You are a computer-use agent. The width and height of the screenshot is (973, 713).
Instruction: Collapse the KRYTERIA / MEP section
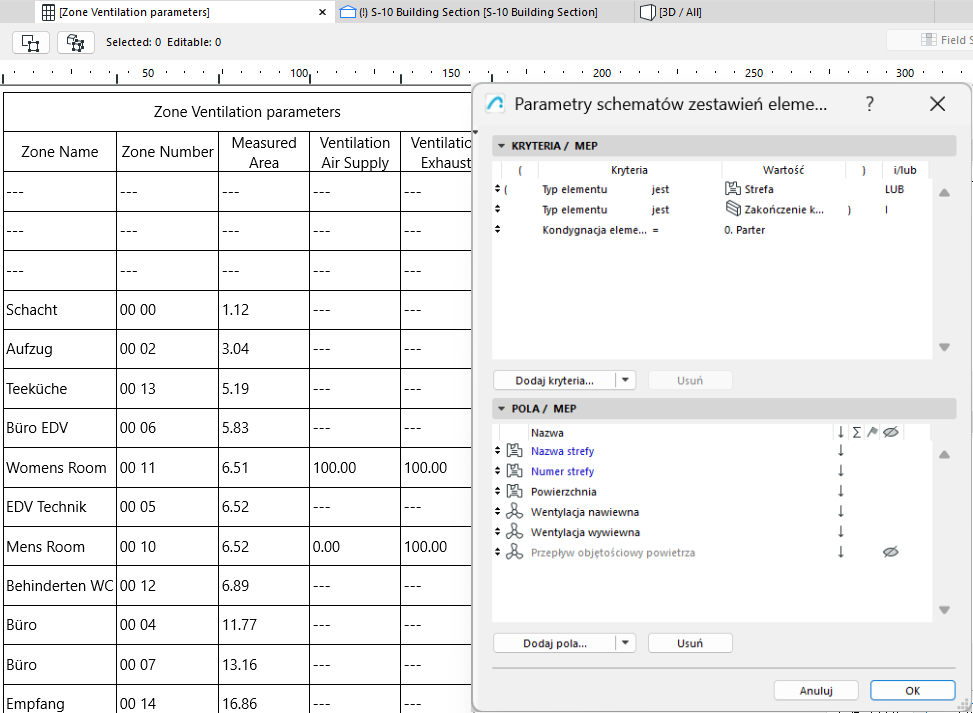[x=502, y=145]
